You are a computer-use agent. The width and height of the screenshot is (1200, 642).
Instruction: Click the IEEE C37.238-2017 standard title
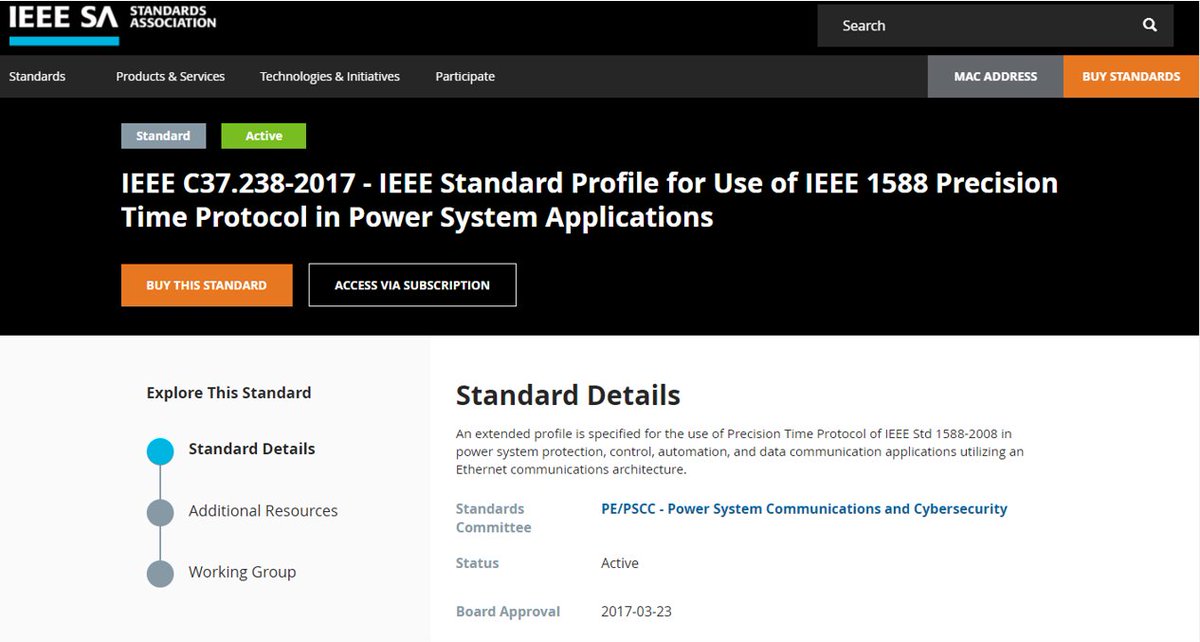589,200
